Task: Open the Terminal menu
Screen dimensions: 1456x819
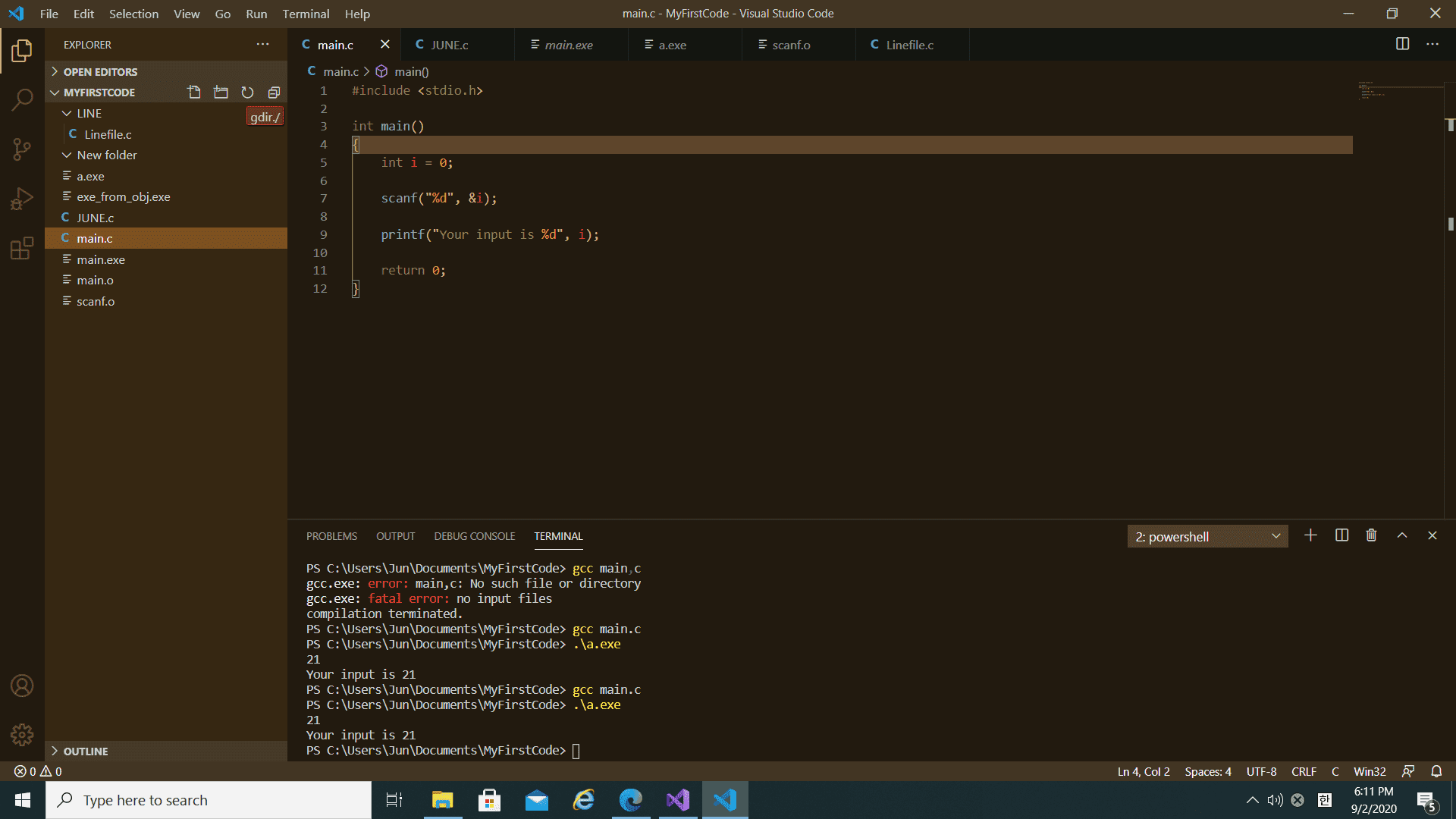Action: 306,14
